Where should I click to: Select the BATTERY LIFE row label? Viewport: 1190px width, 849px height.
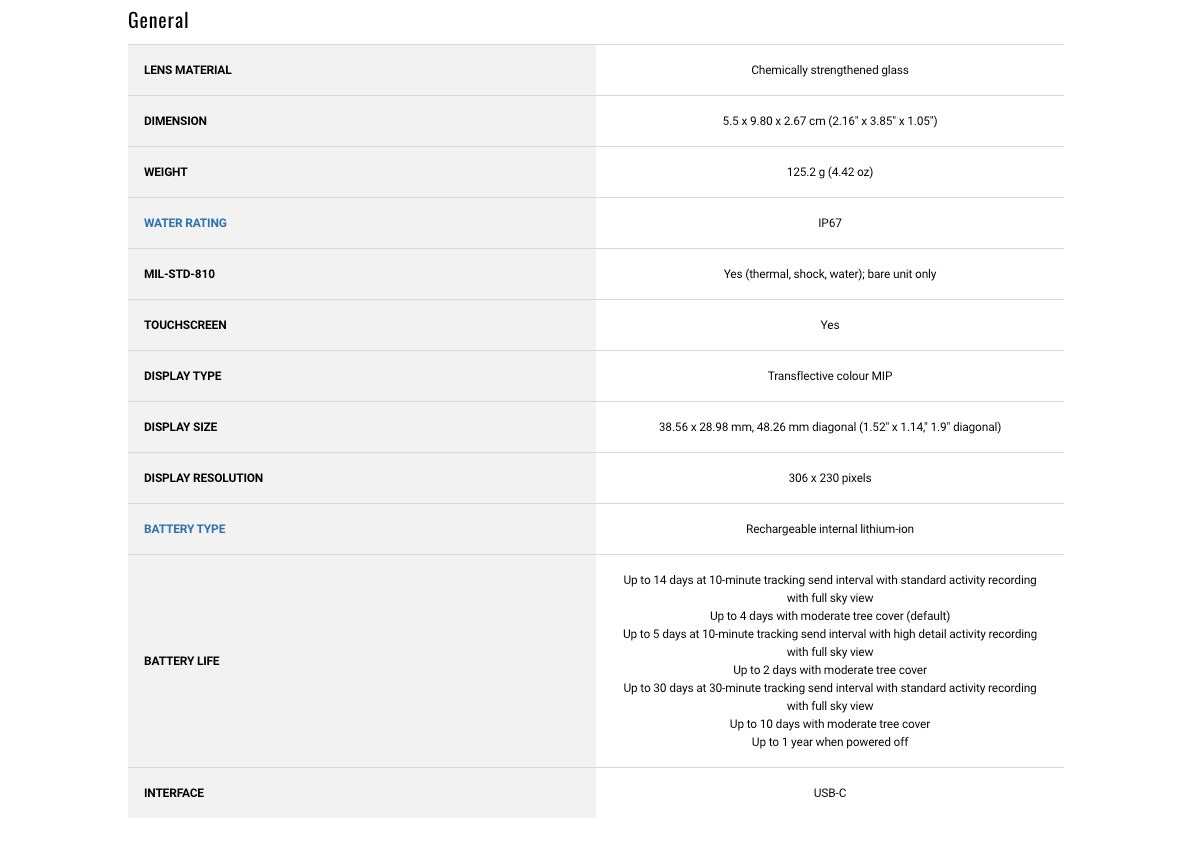pyautogui.click(x=181, y=661)
